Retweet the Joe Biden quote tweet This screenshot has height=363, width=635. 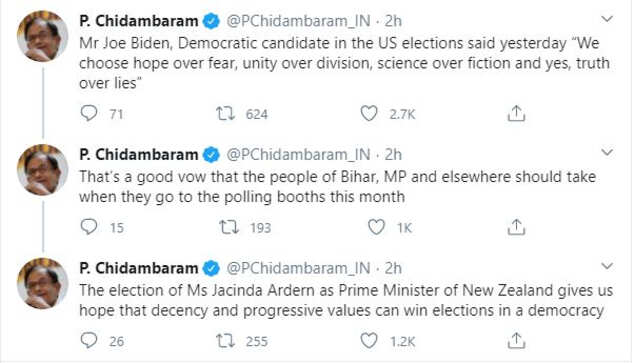pyautogui.click(x=225, y=113)
